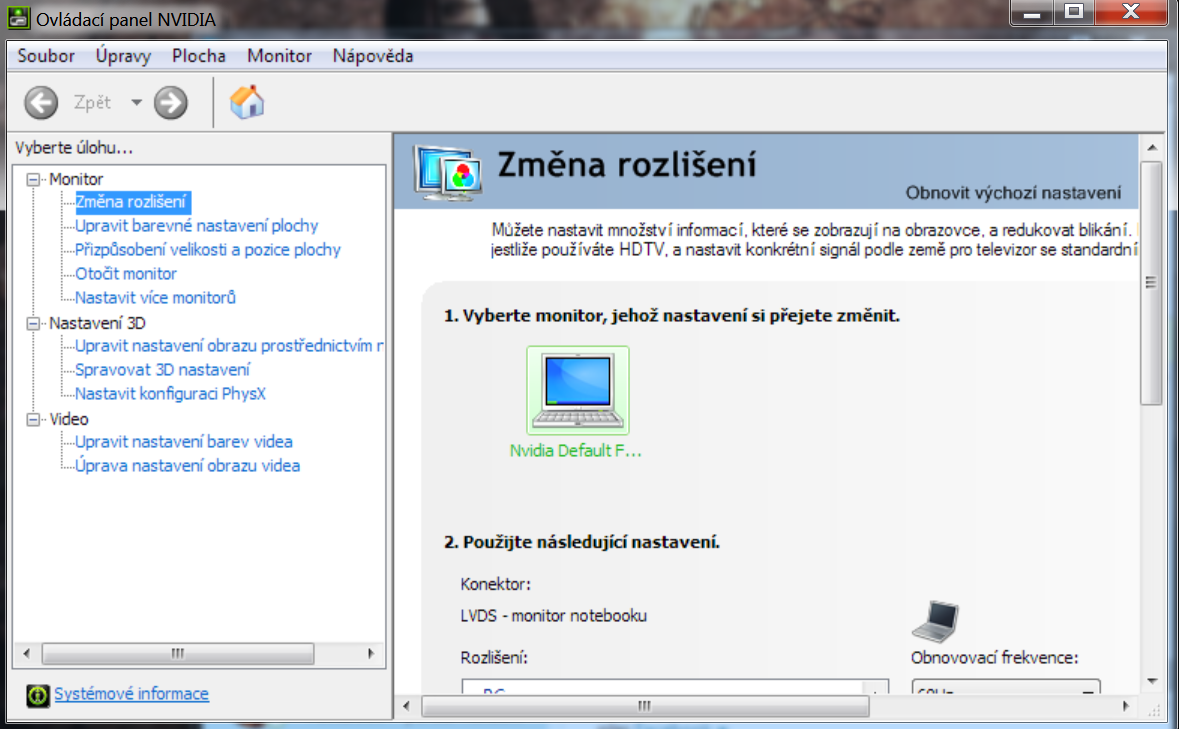
Task: Click right arrow of task tree horizontal scrollbar
Action: click(371, 654)
